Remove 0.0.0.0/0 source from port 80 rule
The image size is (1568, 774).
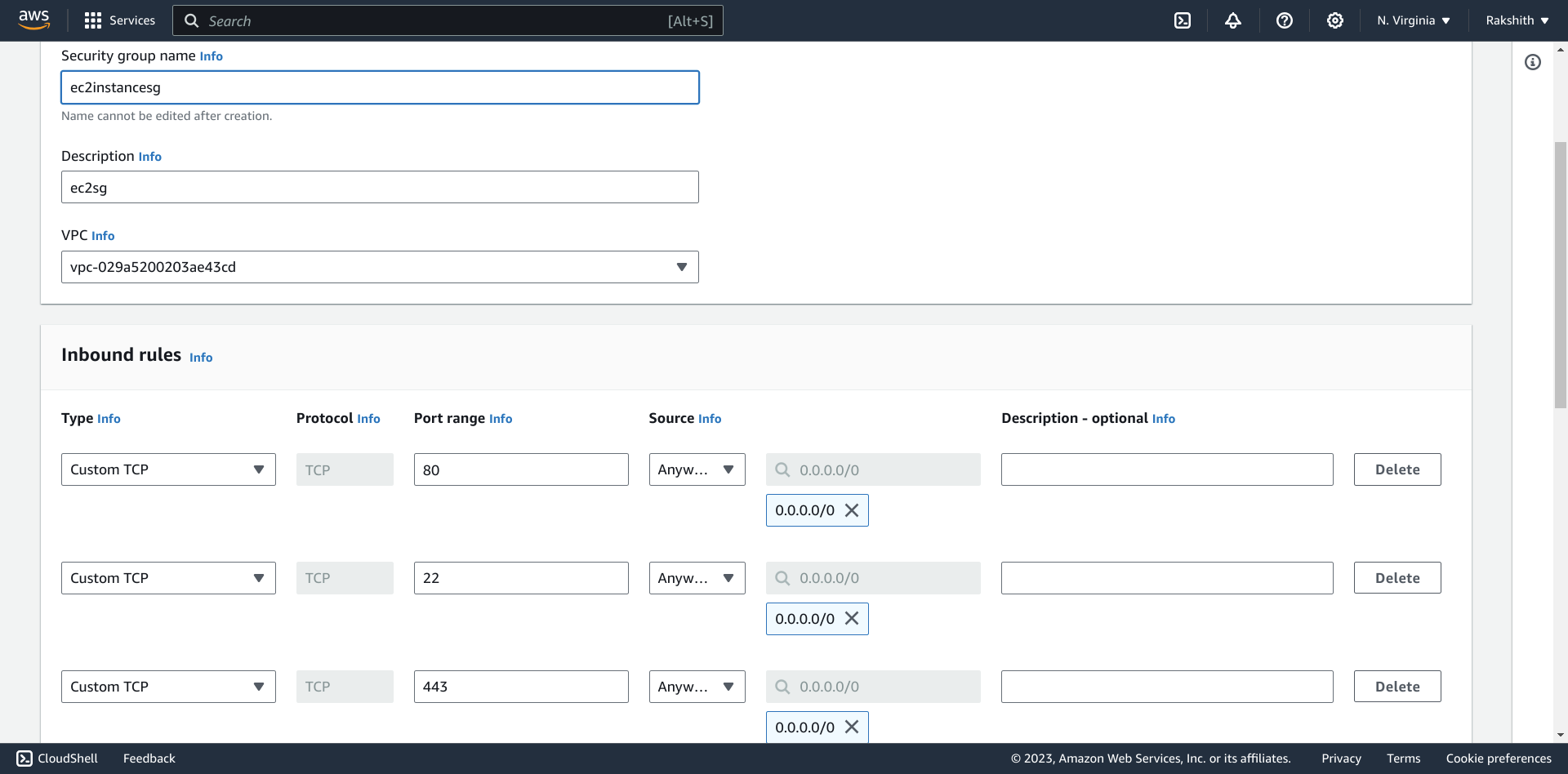[852, 510]
